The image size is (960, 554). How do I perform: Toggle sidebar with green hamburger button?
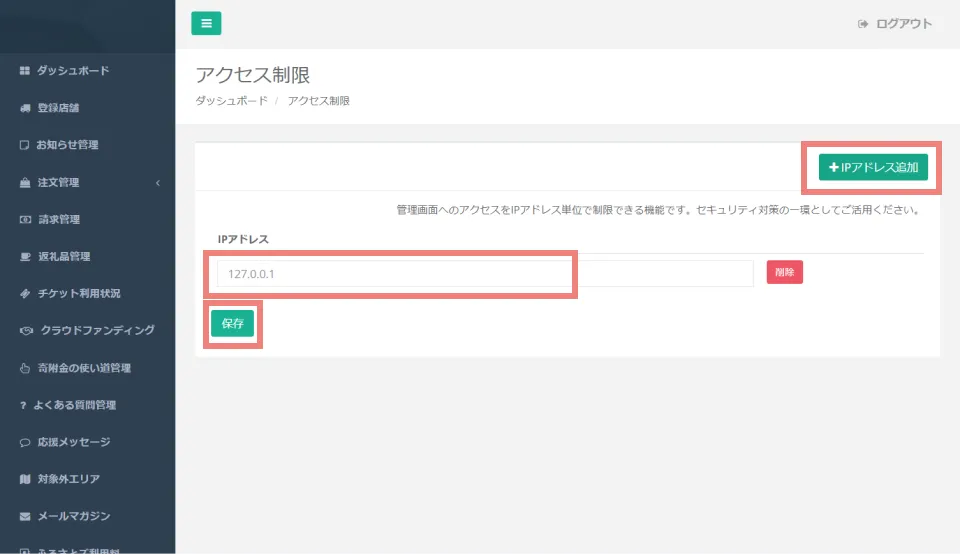point(206,24)
